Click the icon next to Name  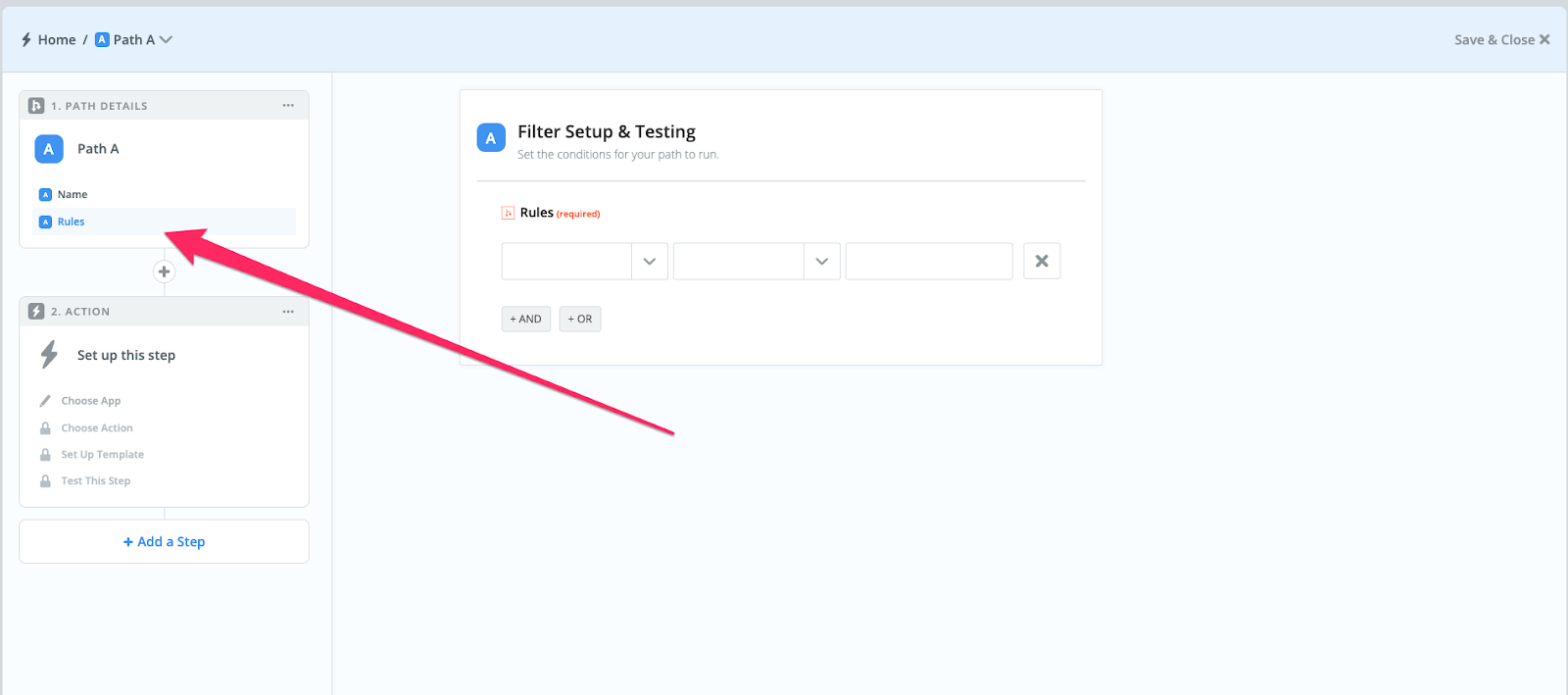click(45, 195)
